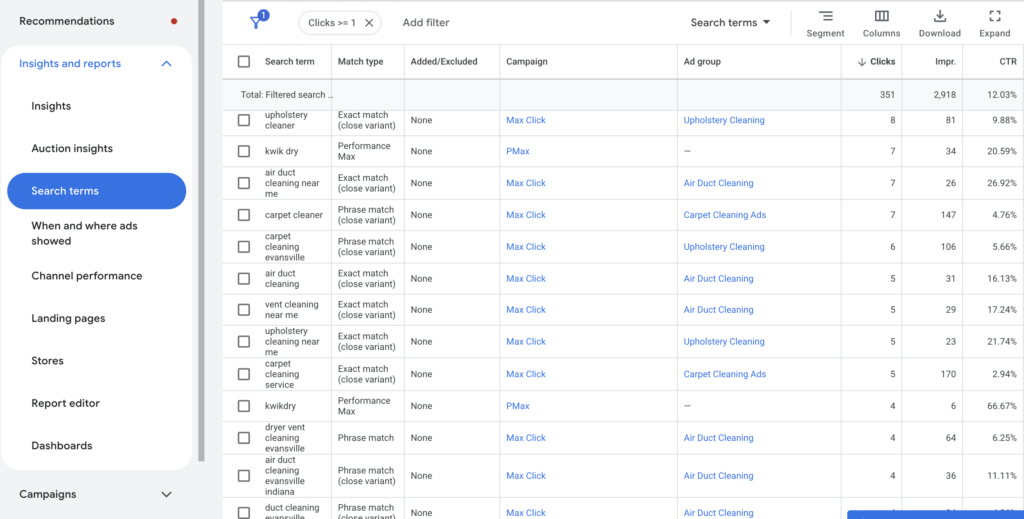1024x519 pixels.
Task: Sort by the Clicks column arrow
Action: tap(861, 62)
